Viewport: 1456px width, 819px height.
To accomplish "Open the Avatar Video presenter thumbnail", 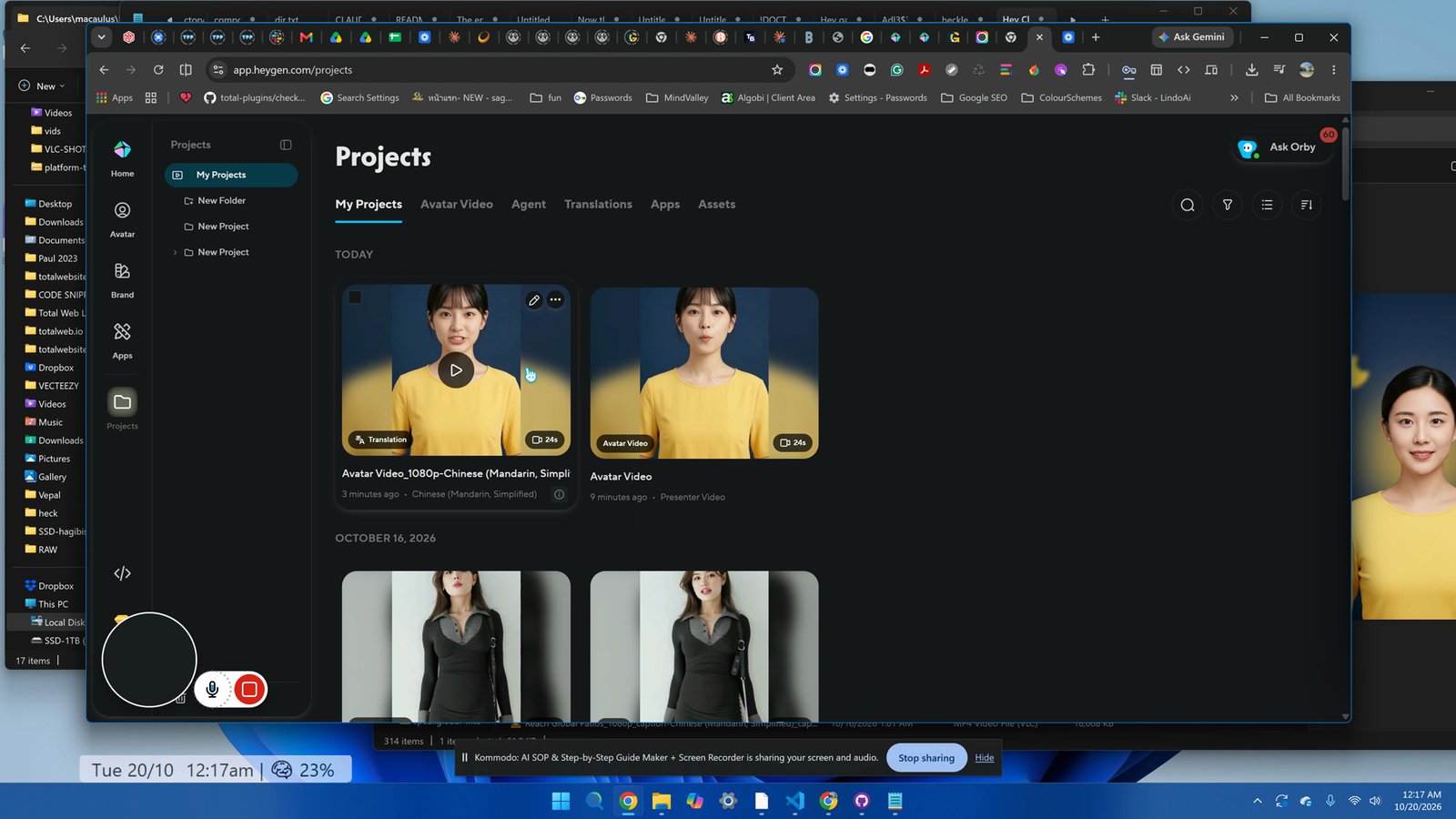I will point(704,373).
